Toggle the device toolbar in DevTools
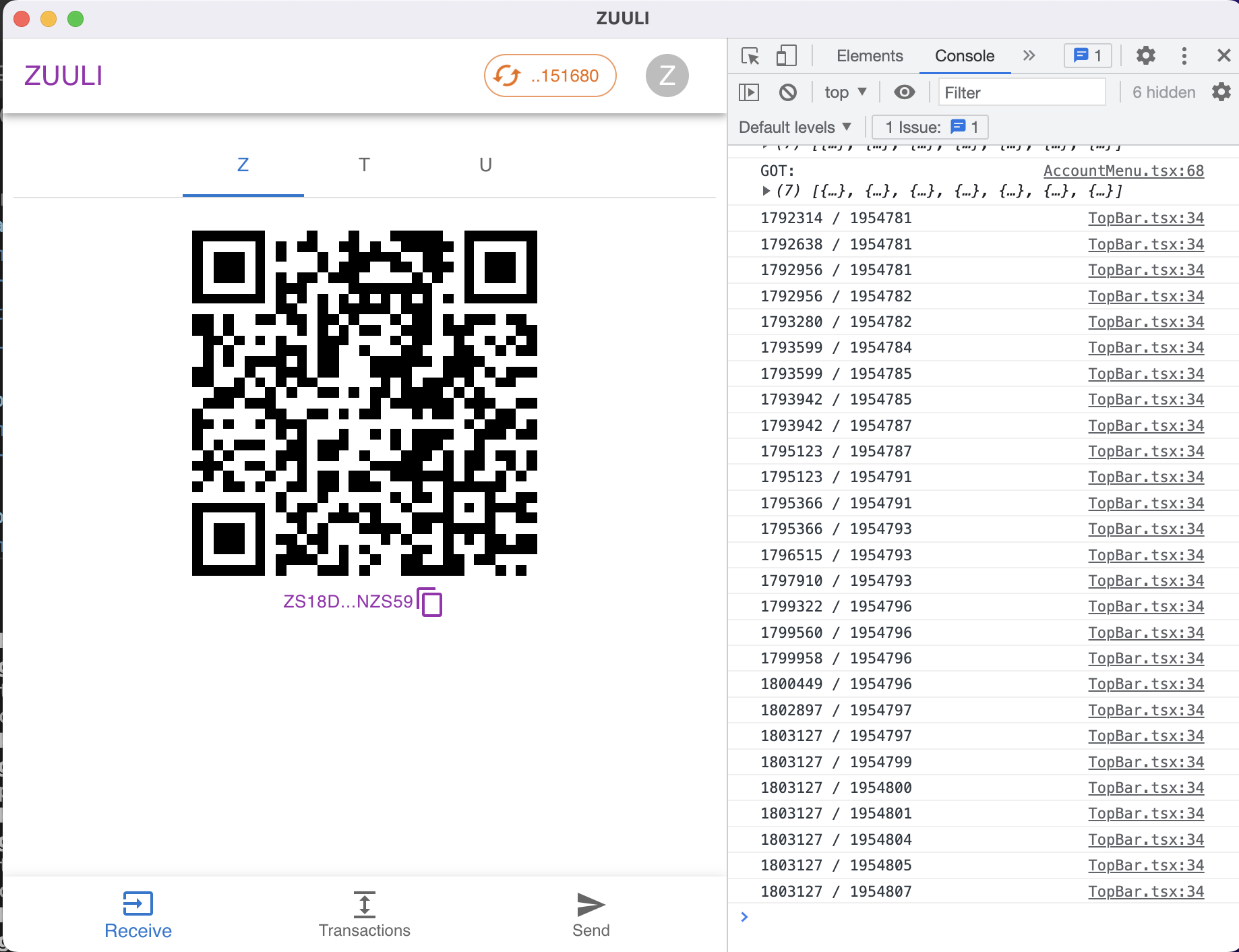Viewport: 1239px width, 952px height. (x=786, y=56)
